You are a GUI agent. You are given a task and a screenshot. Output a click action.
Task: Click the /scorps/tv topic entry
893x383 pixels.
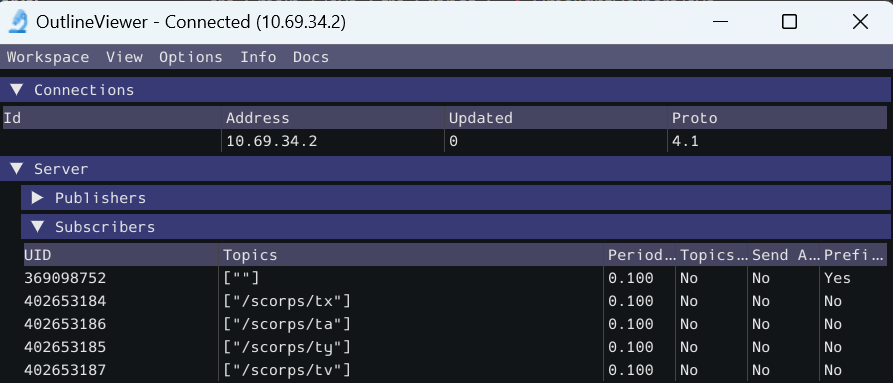click(286, 370)
